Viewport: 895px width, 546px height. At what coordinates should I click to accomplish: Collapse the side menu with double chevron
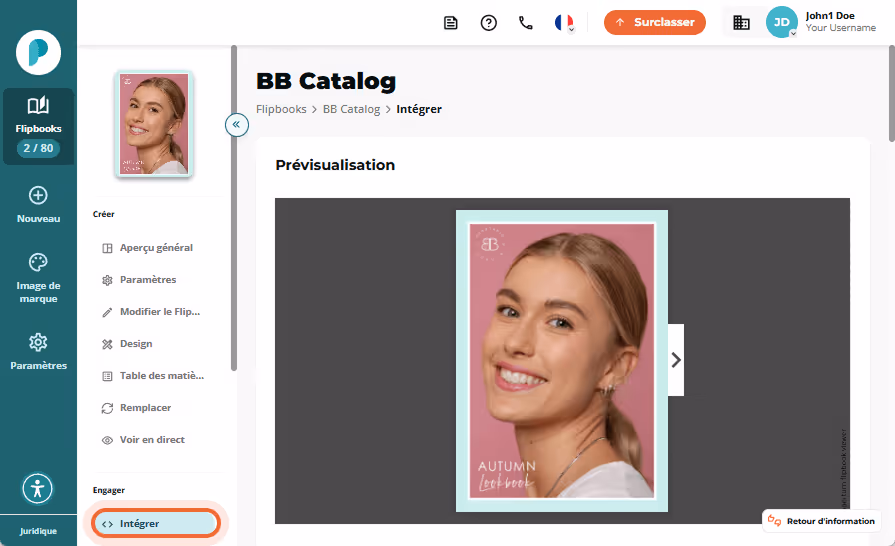pos(236,124)
